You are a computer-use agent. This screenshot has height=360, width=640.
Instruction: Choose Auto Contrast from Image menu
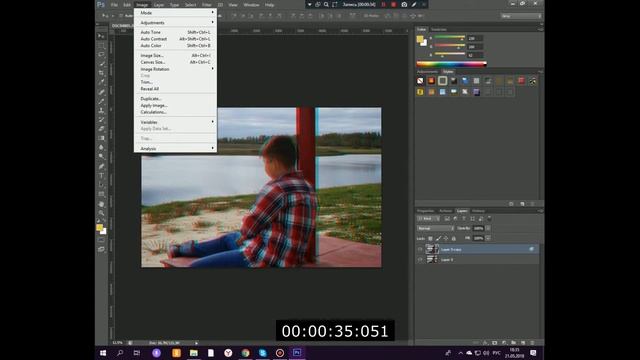pos(176,39)
